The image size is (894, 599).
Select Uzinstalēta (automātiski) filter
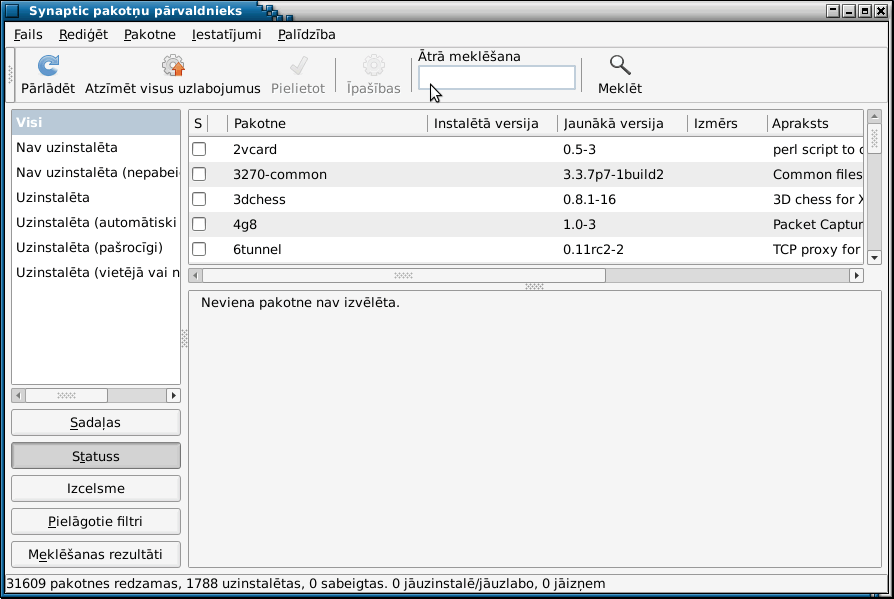click(96, 223)
